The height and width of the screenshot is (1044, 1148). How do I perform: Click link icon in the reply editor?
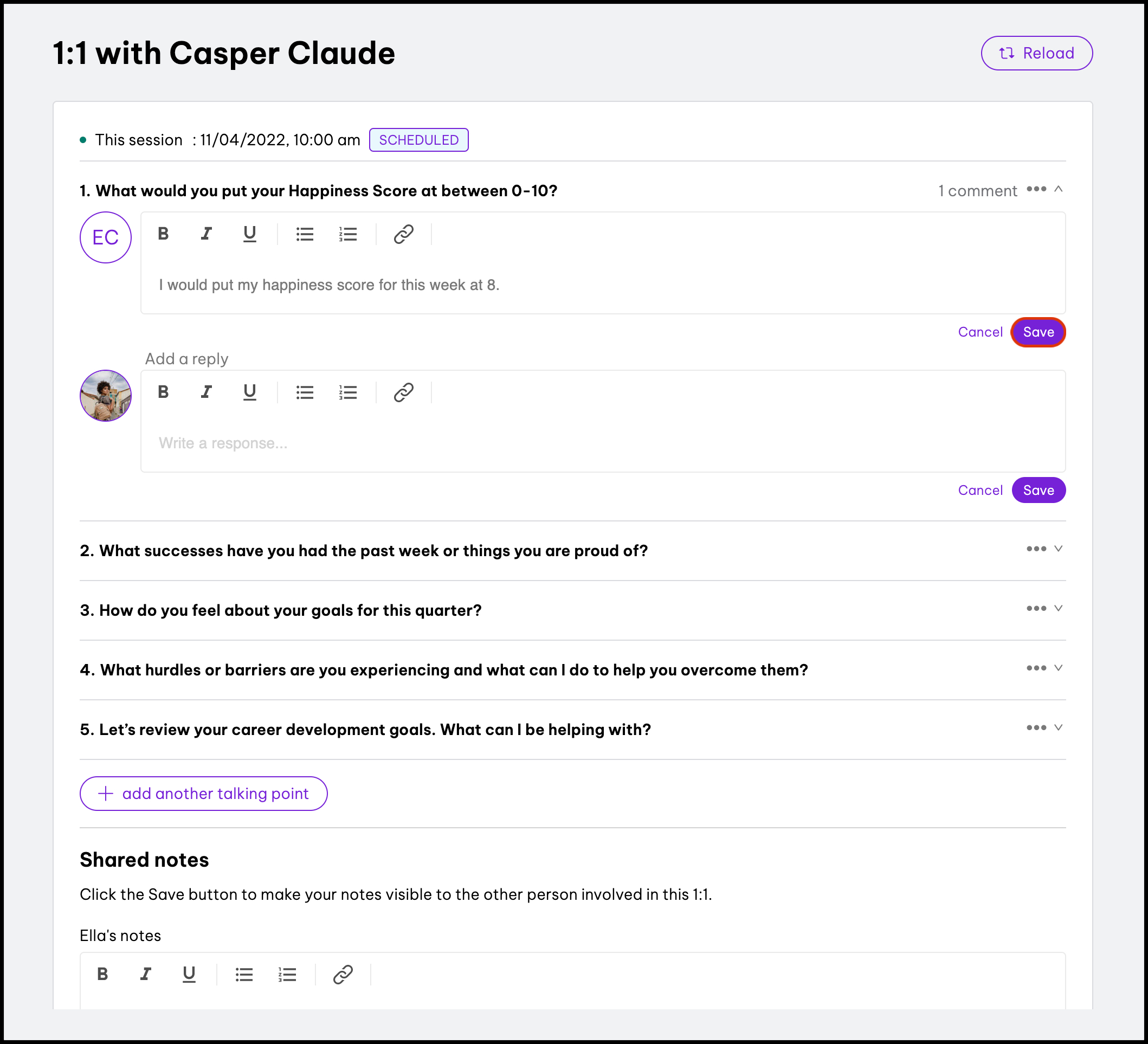point(403,392)
